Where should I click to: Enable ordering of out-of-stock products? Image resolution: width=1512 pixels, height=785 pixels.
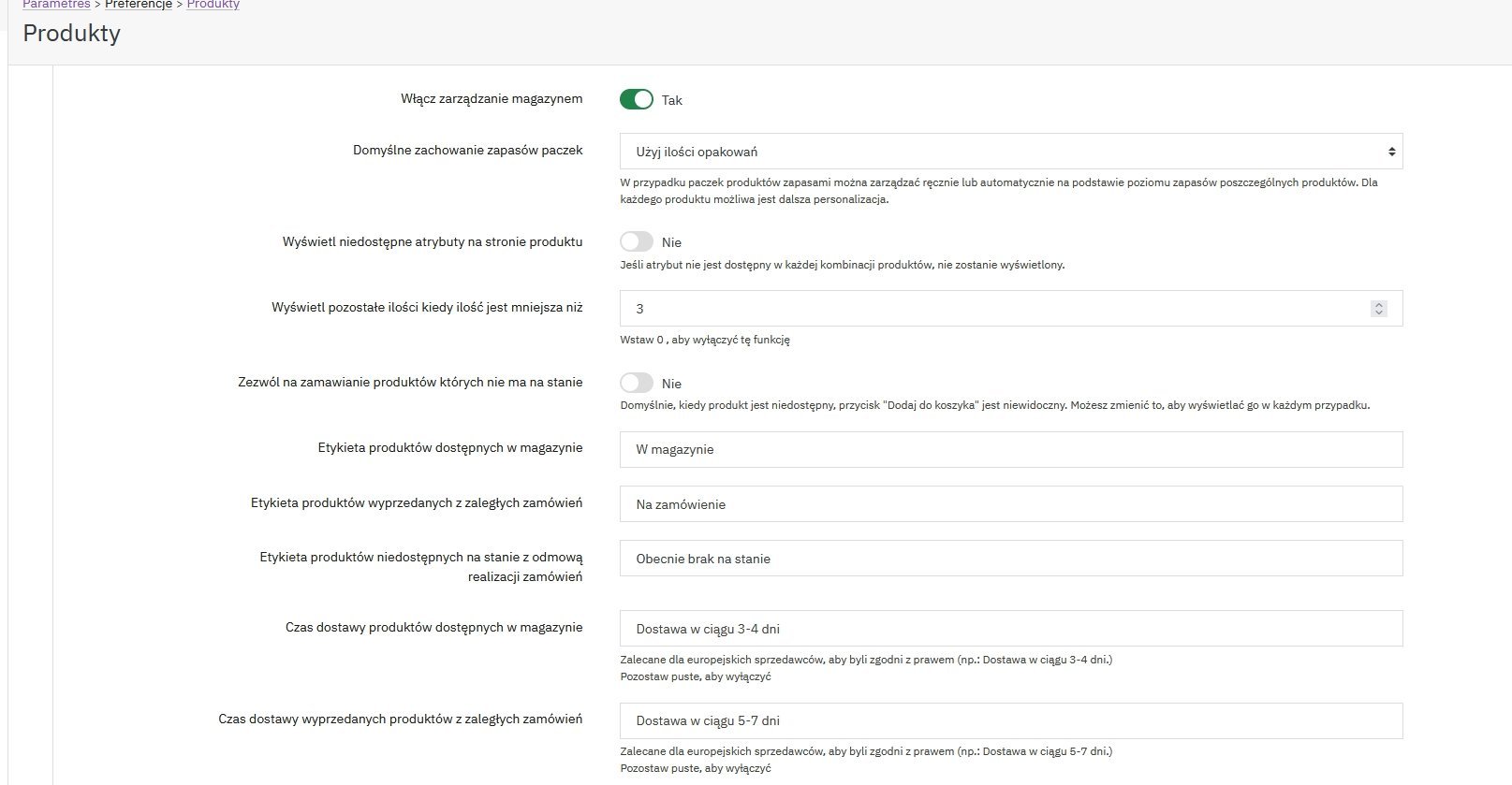tap(636, 383)
